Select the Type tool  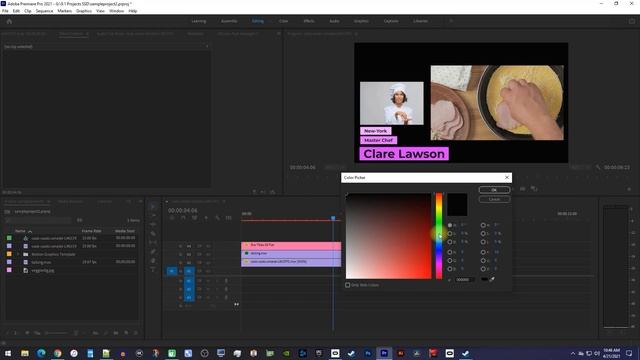tap(153, 269)
